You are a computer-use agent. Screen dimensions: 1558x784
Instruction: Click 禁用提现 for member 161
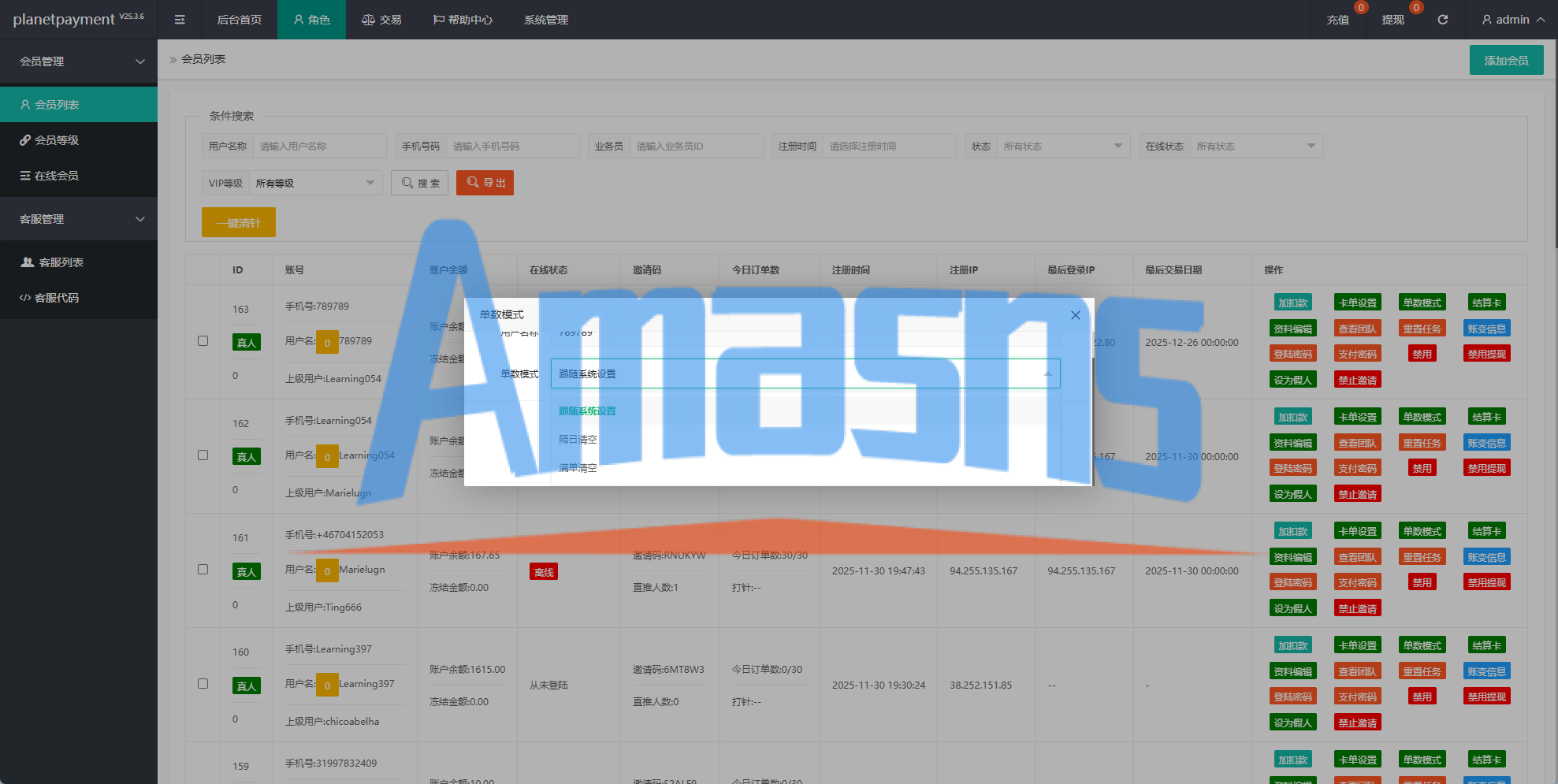tap(1487, 583)
